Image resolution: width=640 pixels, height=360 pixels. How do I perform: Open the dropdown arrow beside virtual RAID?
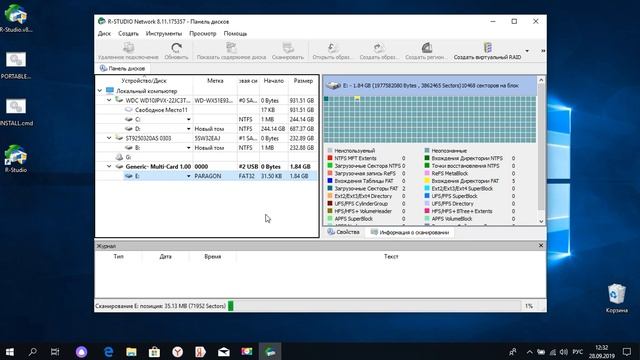pyautogui.click(x=527, y=51)
